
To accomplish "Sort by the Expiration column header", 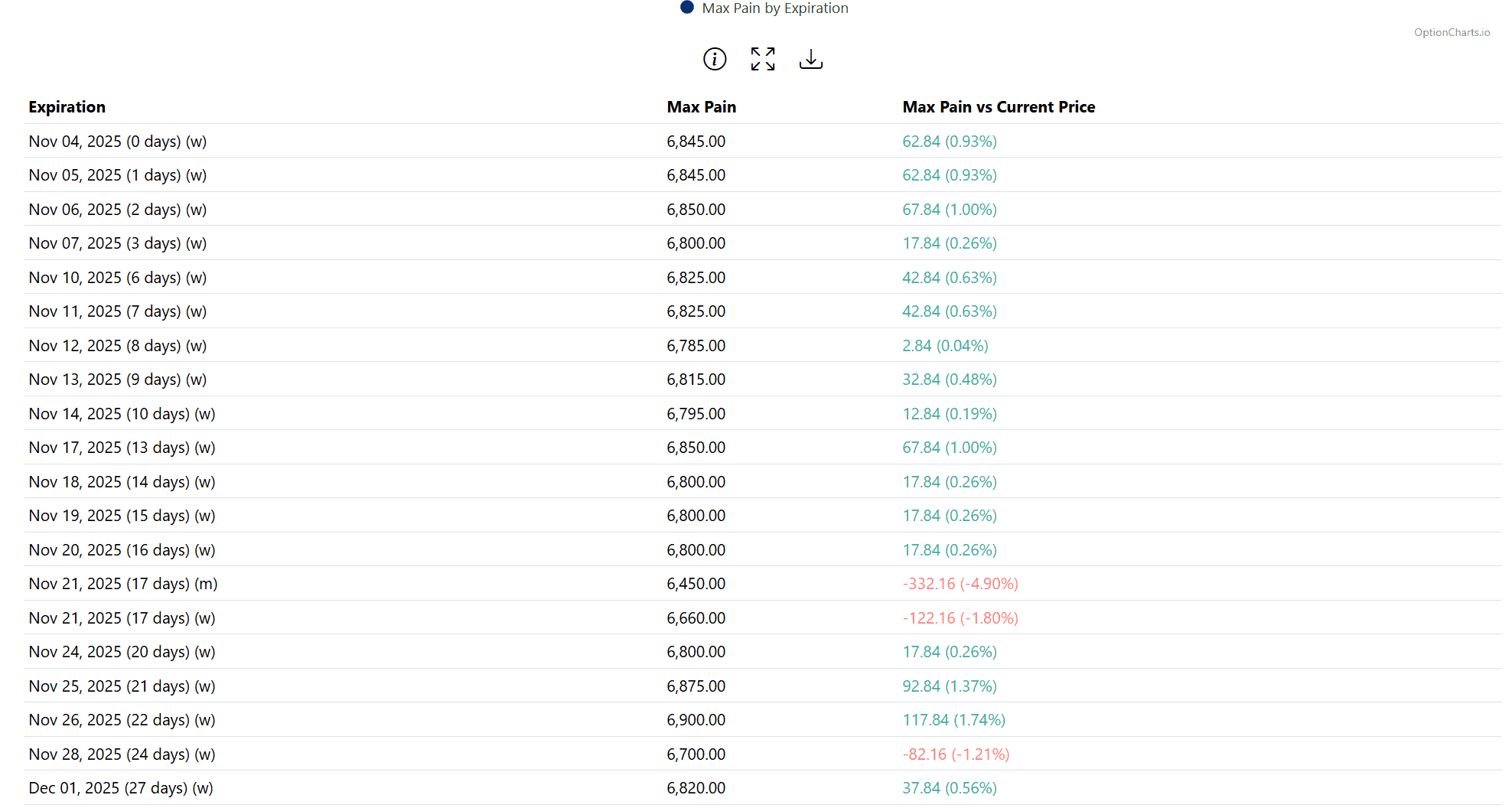I will (67, 107).
